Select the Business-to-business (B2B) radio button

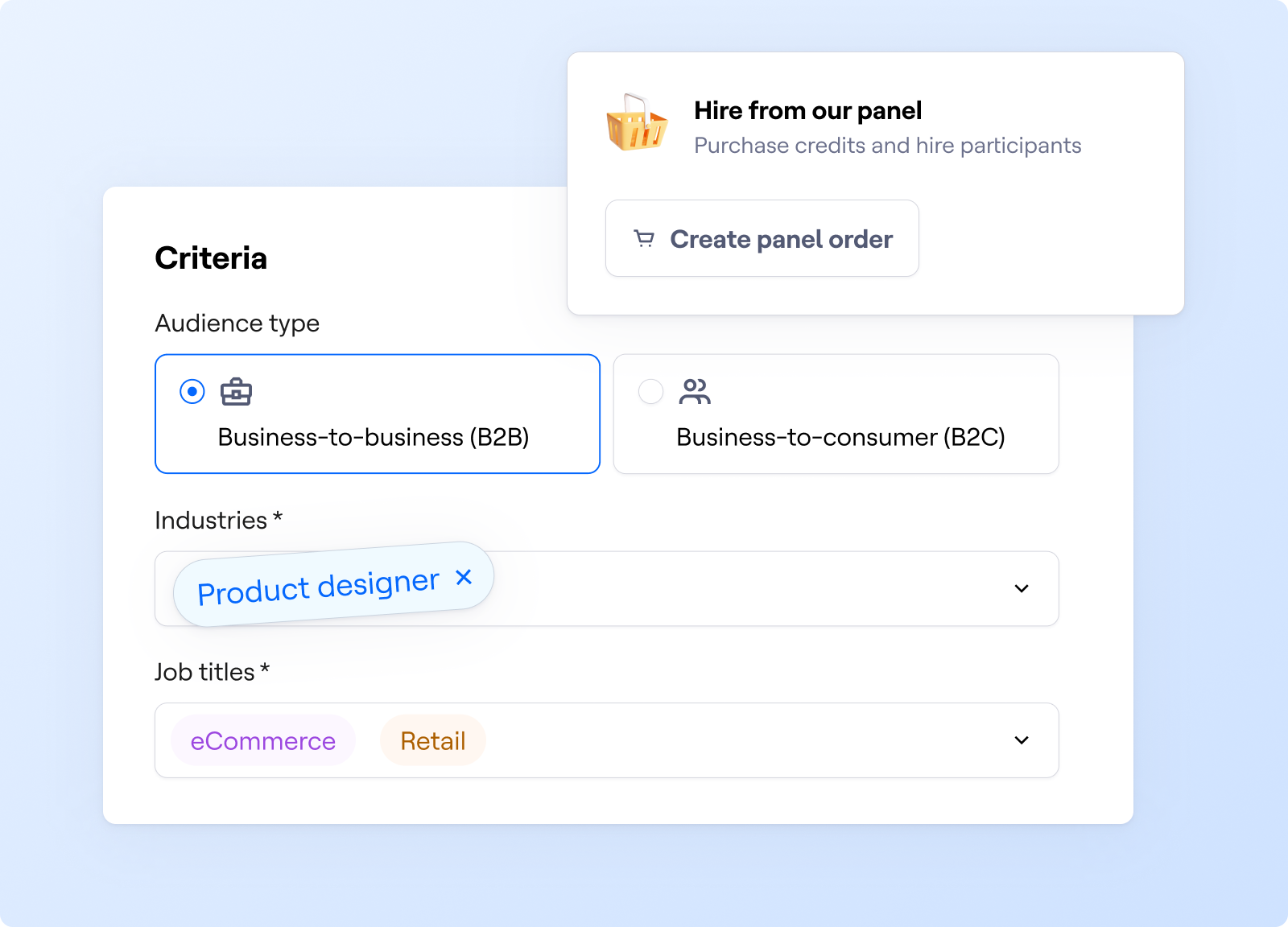click(x=192, y=392)
